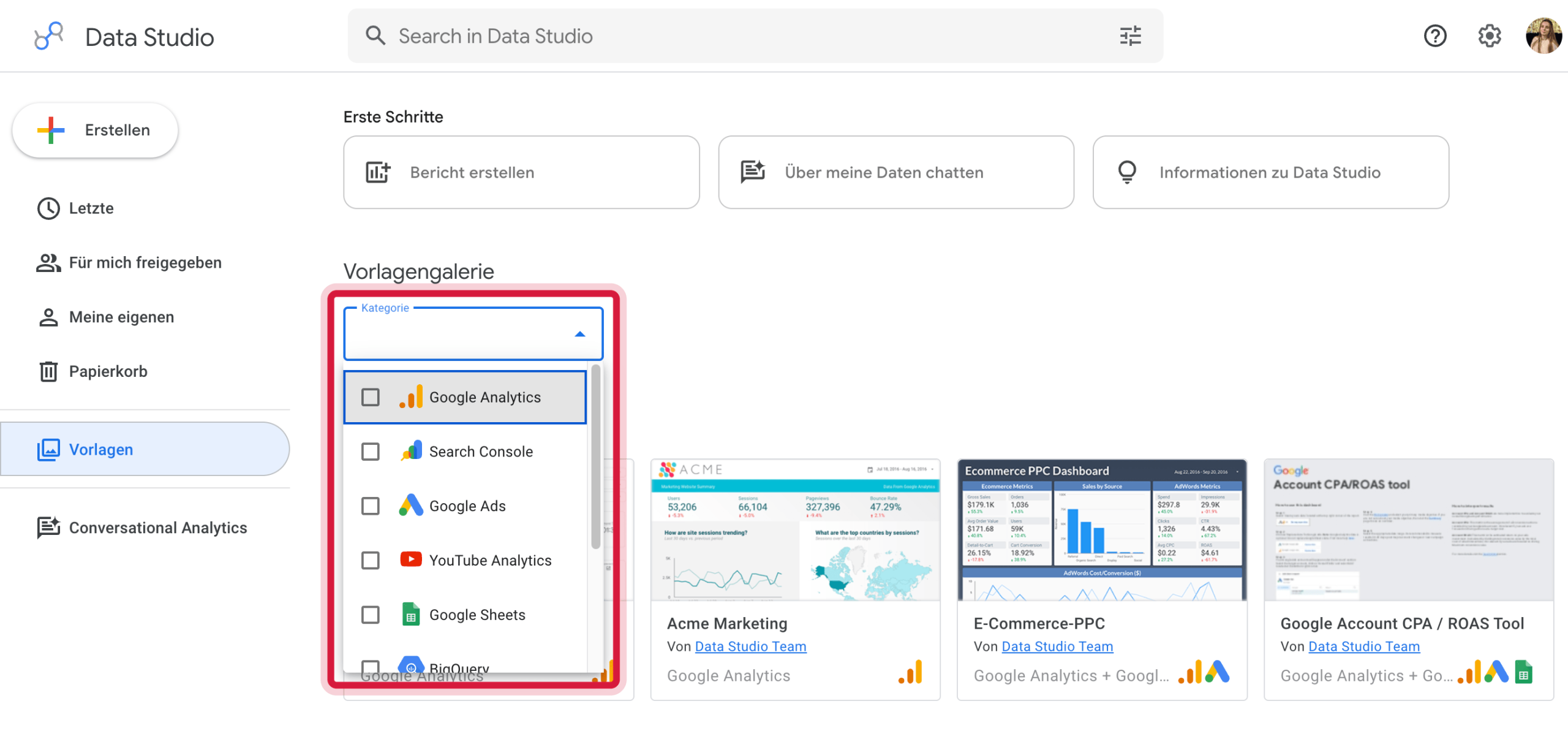Image resolution: width=1568 pixels, height=731 pixels.
Task: Open Papierkorb in the sidebar
Action: pyautogui.click(x=145, y=371)
